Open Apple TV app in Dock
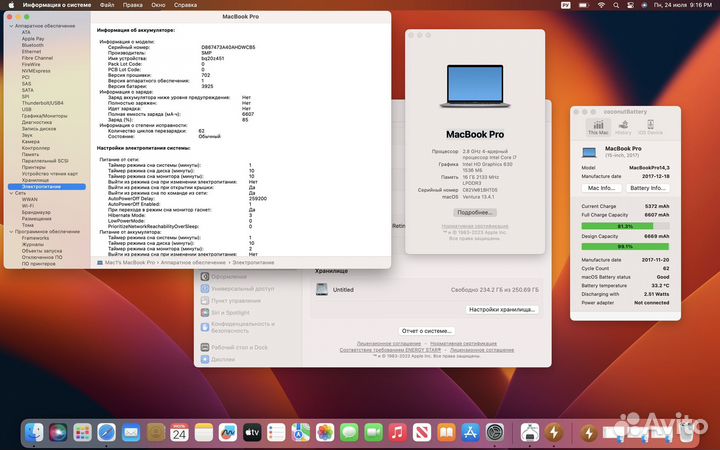Screen dimensions: 720x450 (x=252, y=433)
